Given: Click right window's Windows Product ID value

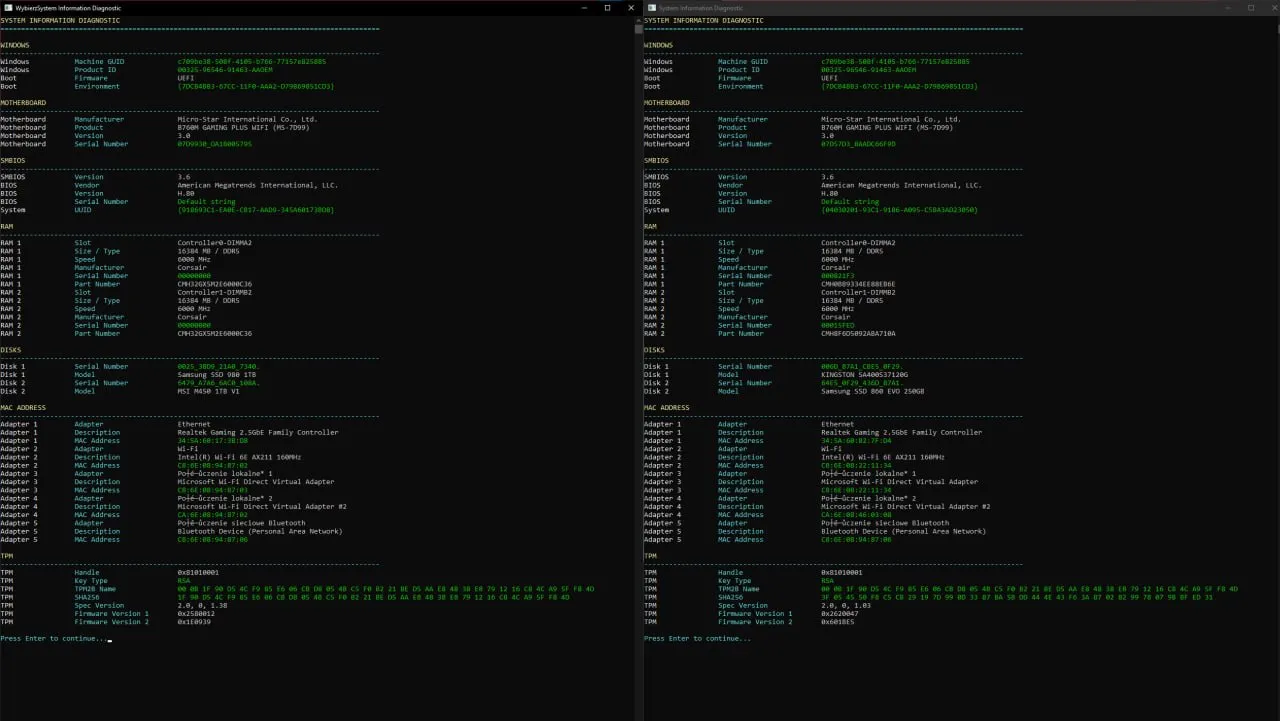Looking at the screenshot, I should point(868,70).
